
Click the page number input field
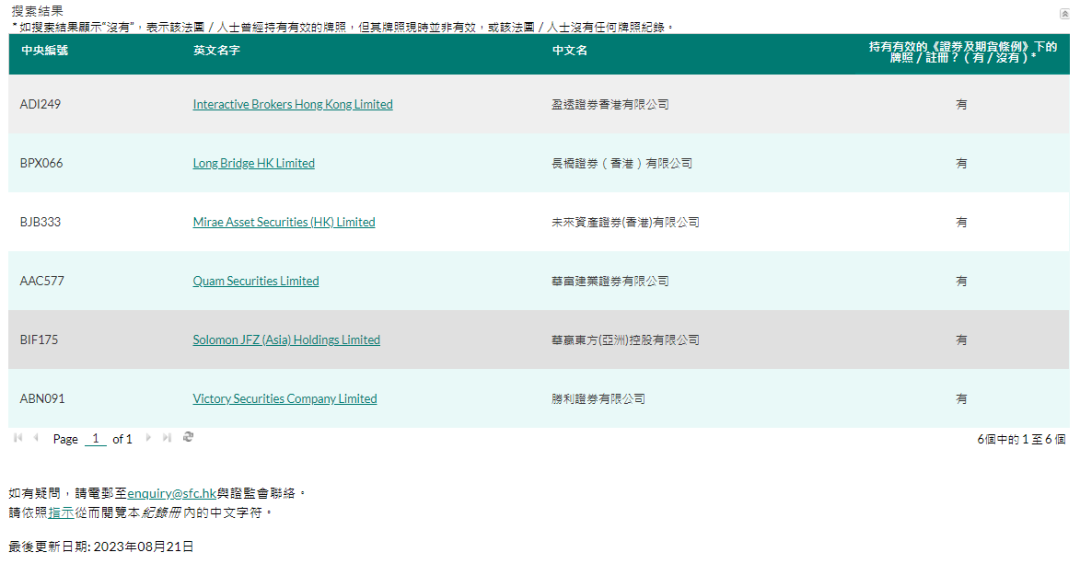(95, 439)
